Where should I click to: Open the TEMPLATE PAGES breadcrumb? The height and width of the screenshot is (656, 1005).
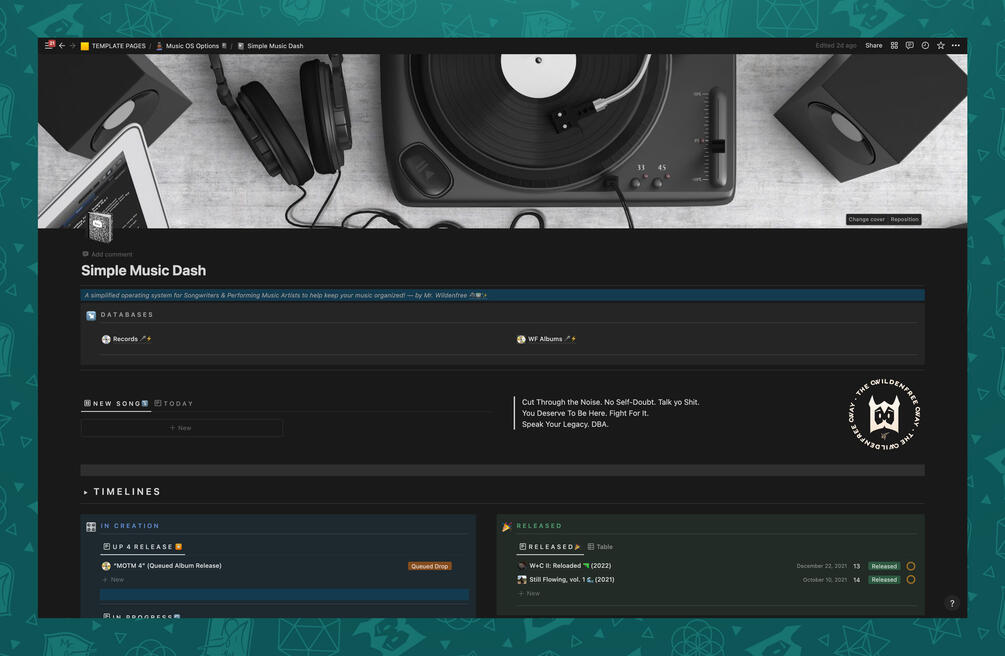click(x=113, y=46)
